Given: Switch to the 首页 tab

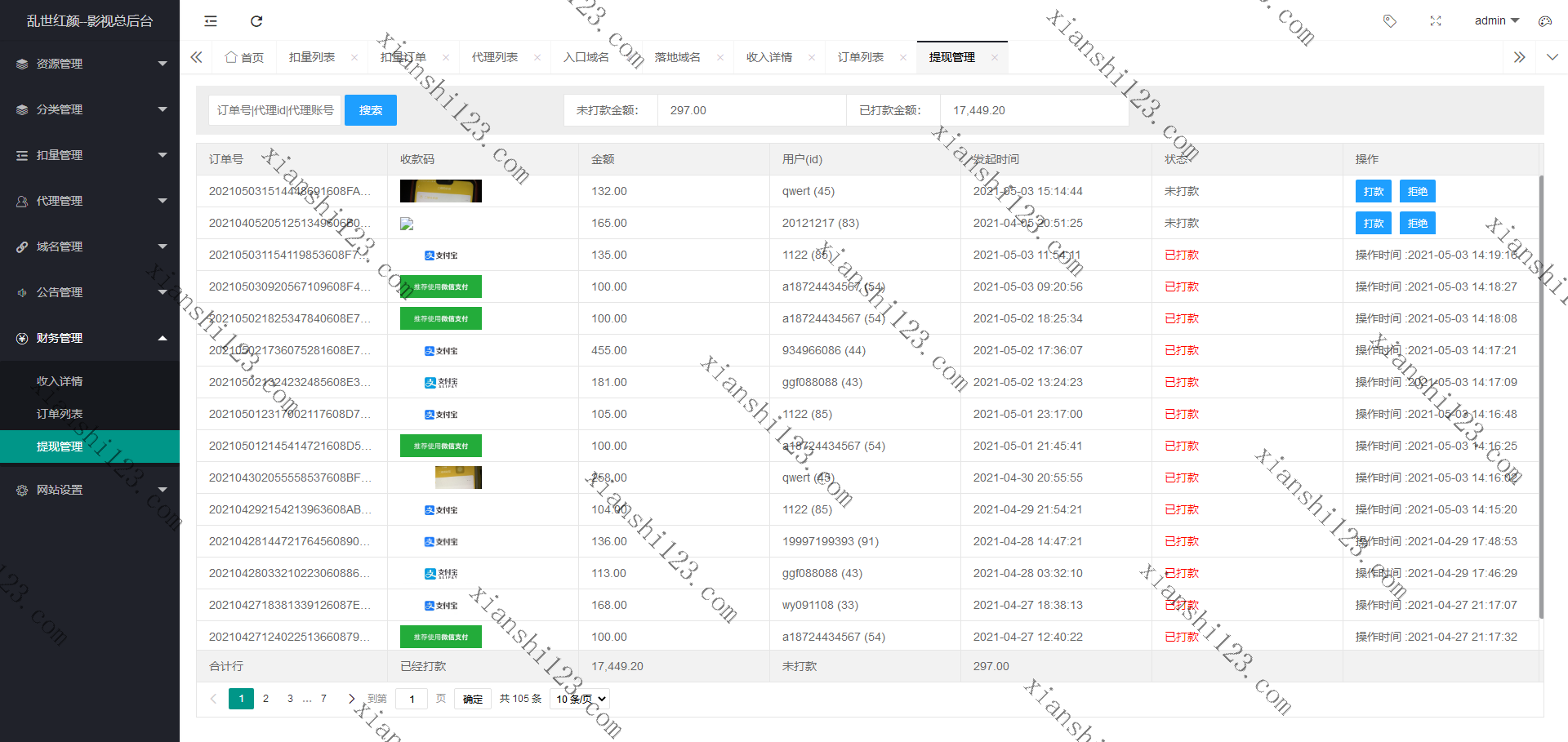Looking at the screenshot, I should (x=244, y=57).
